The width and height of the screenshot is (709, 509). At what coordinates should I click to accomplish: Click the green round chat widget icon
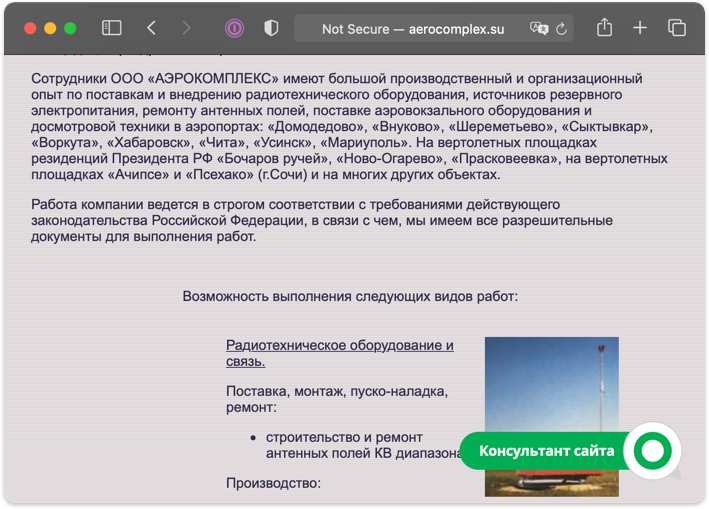click(x=652, y=451)
